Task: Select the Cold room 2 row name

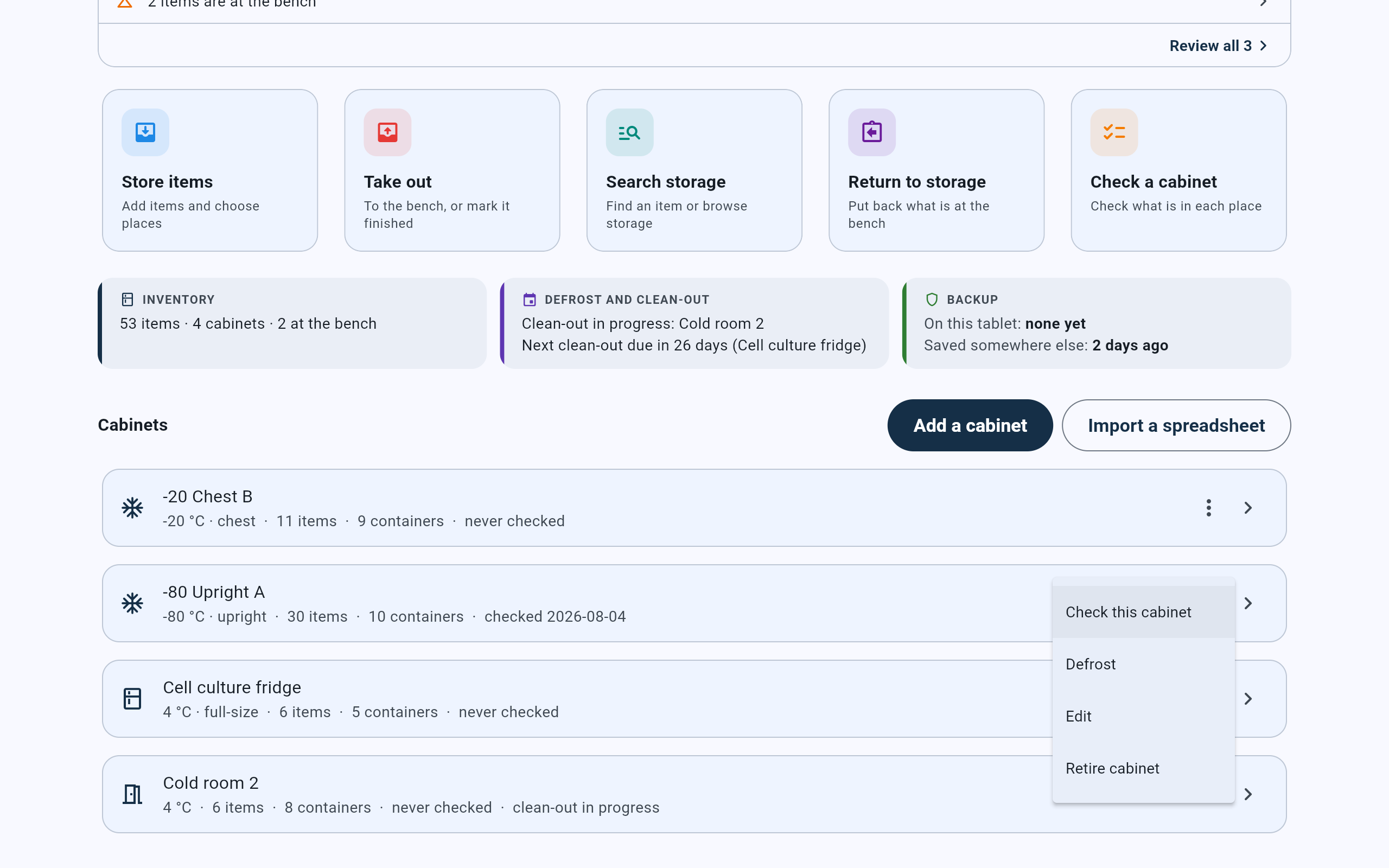Action: point(211,783)
